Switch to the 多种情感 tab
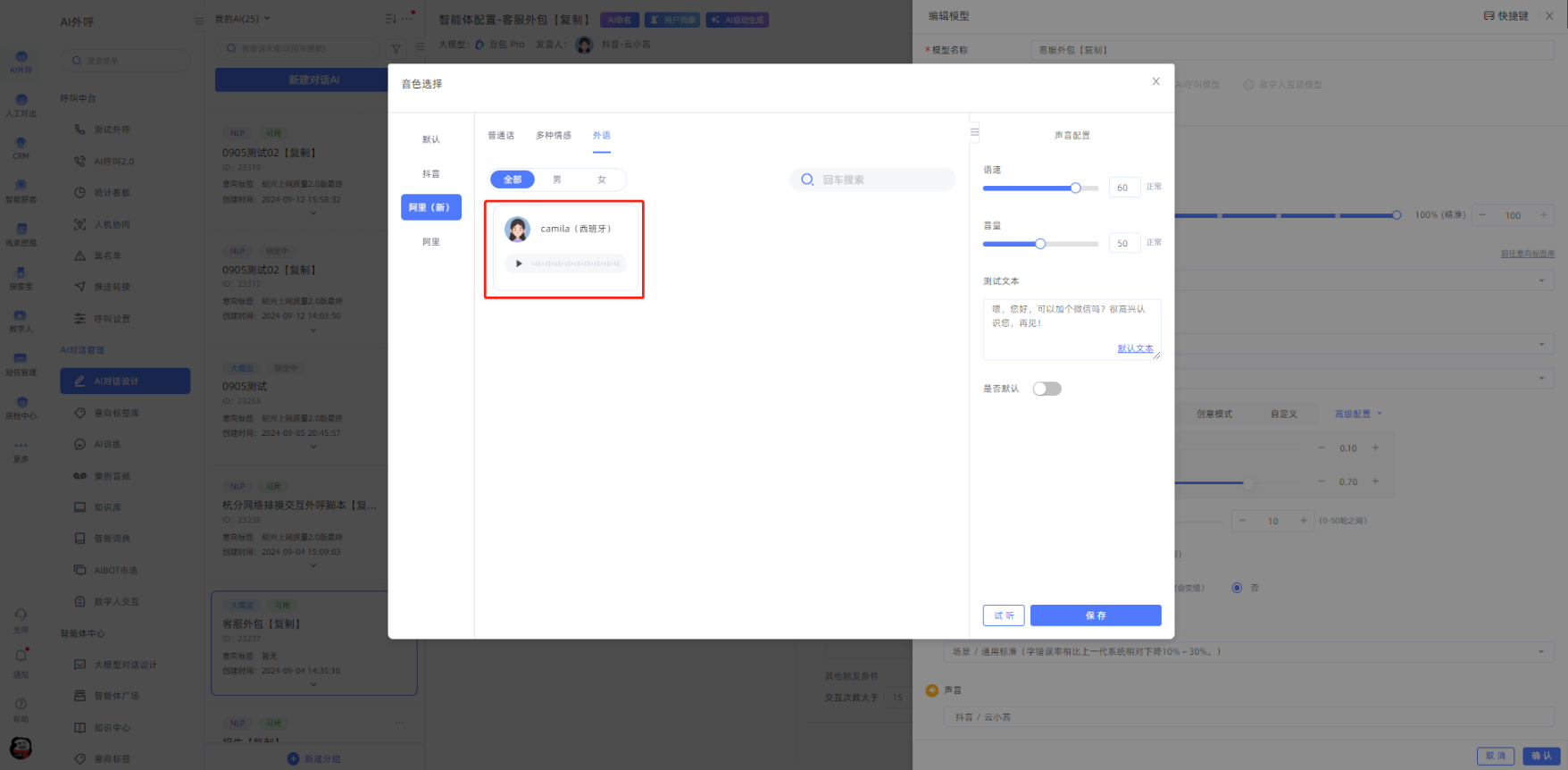 pos(553,136)
